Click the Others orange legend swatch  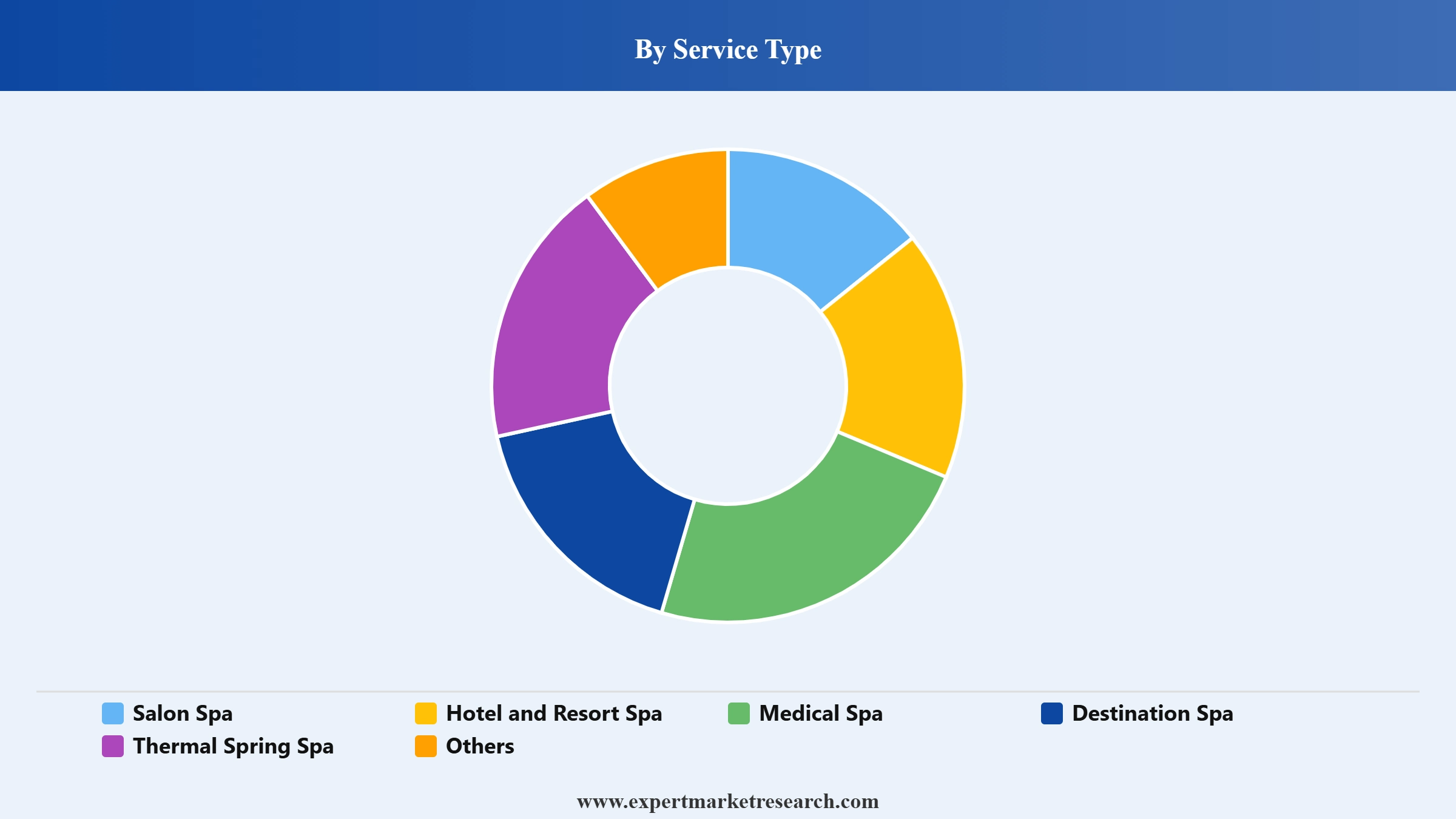tap(426, 746)
